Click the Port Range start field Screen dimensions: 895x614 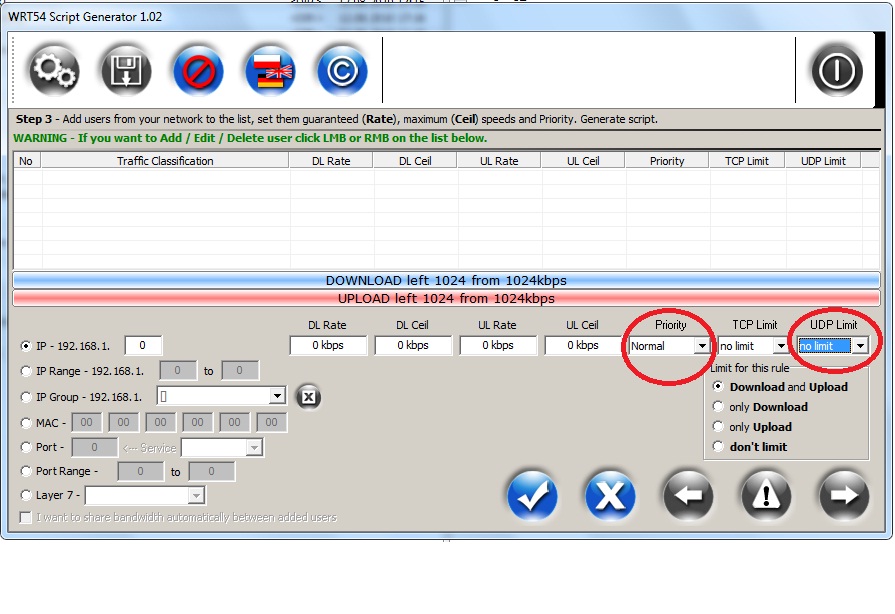click(x=140, y=471)
